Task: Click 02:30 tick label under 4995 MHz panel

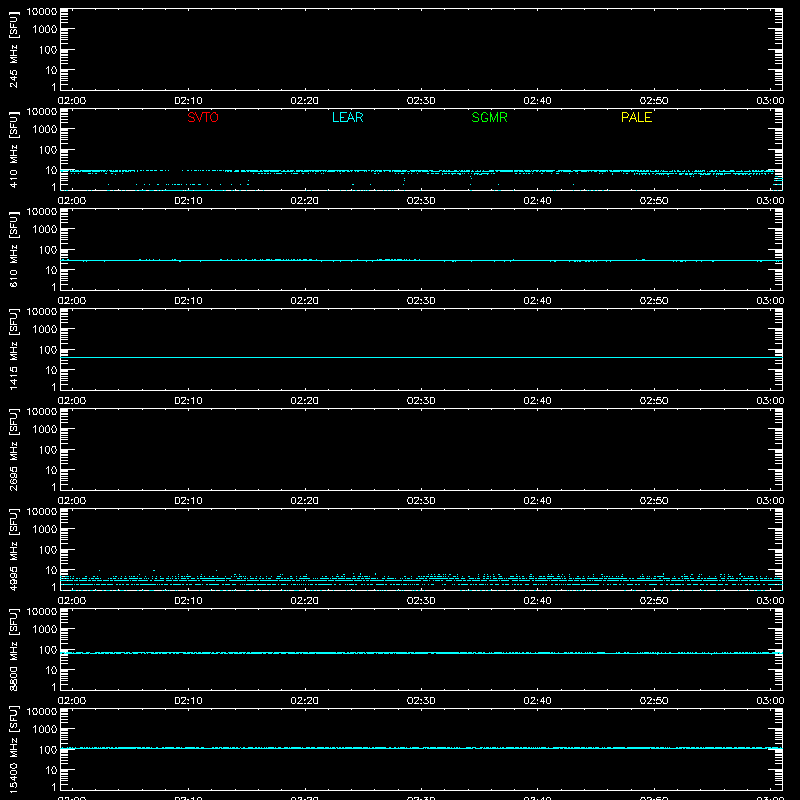Action: point(421,601)
